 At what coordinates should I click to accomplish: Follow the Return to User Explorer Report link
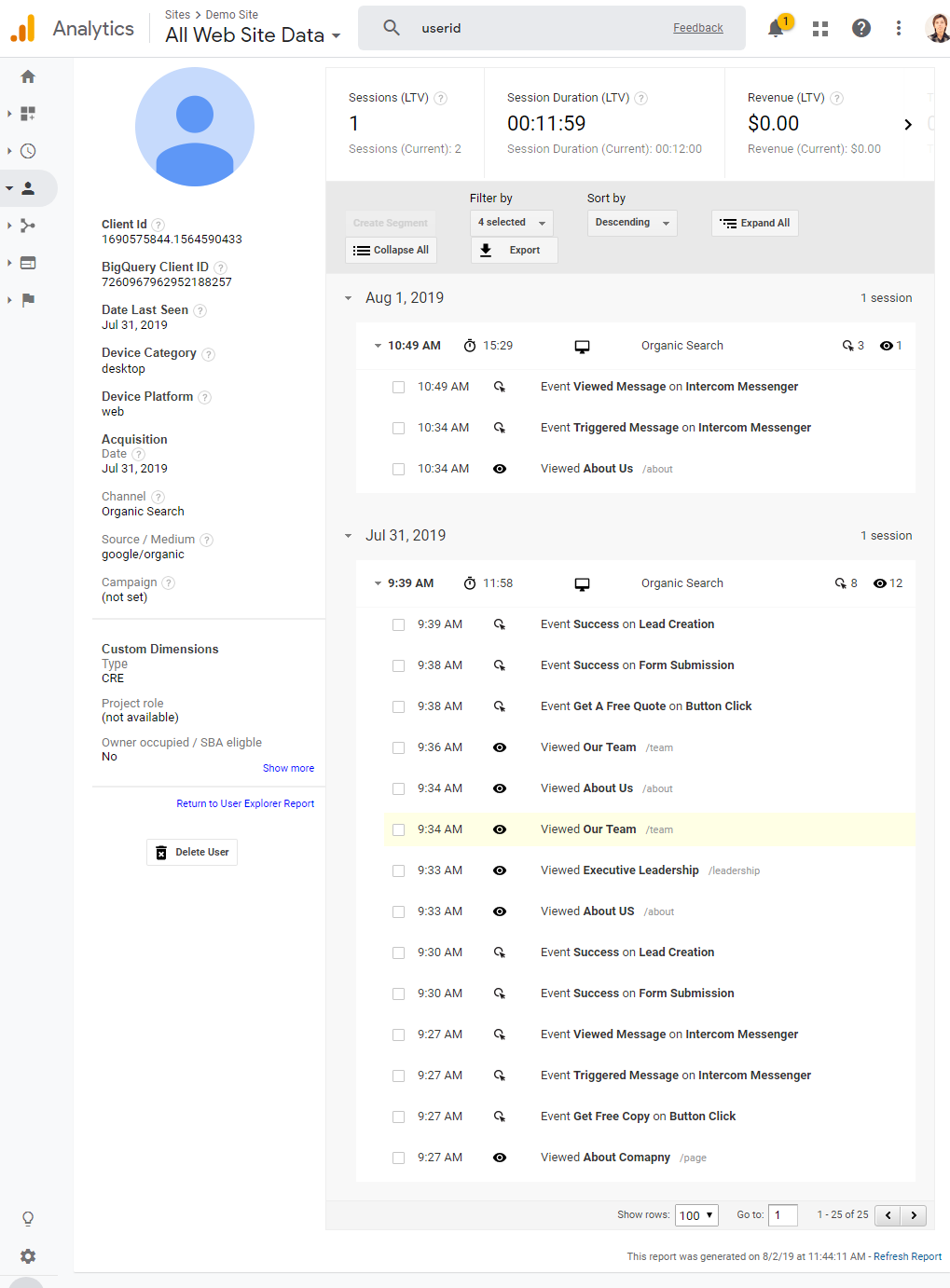tap(245, 803)
